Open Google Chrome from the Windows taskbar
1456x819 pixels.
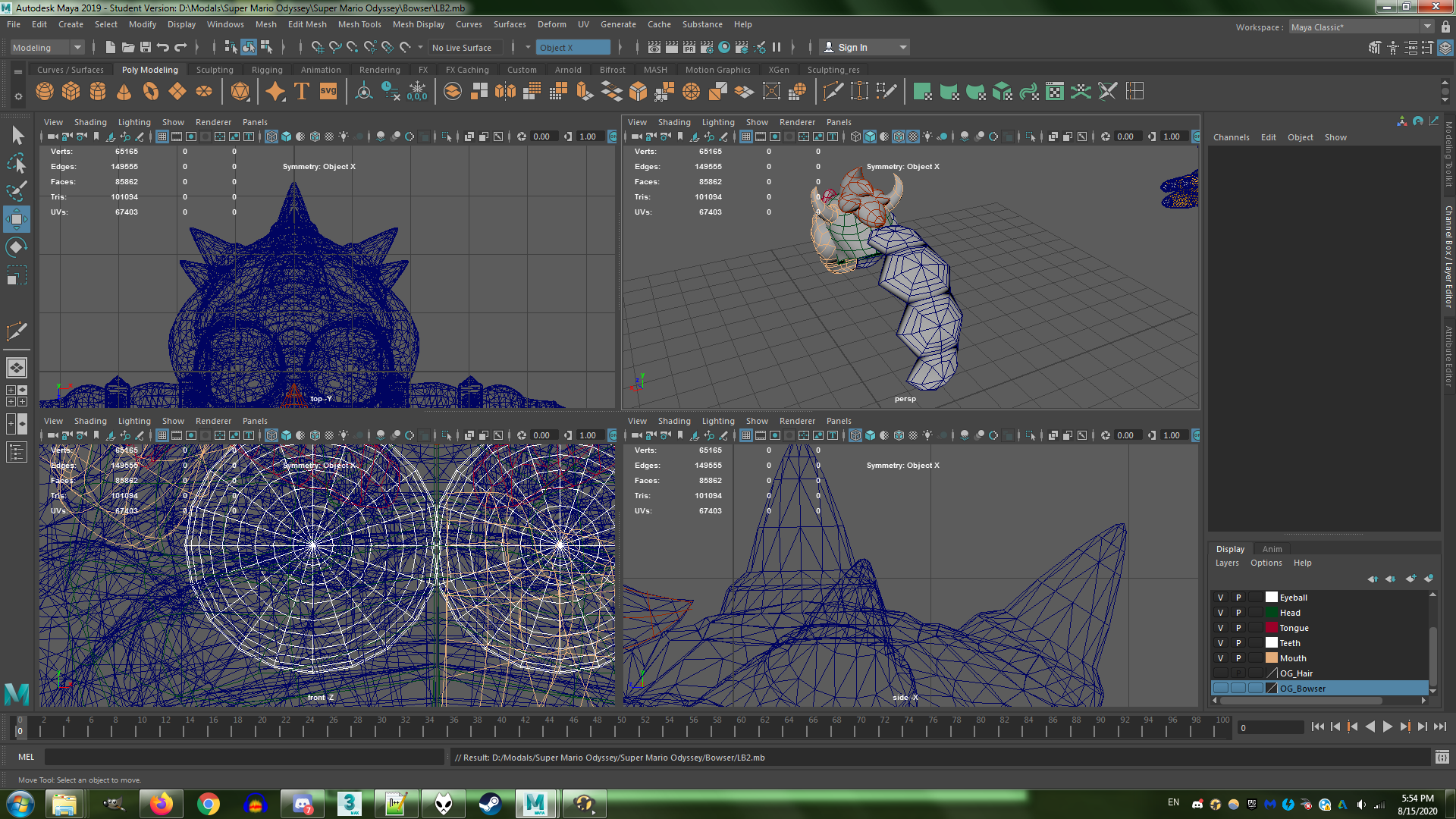pos(208,804)
